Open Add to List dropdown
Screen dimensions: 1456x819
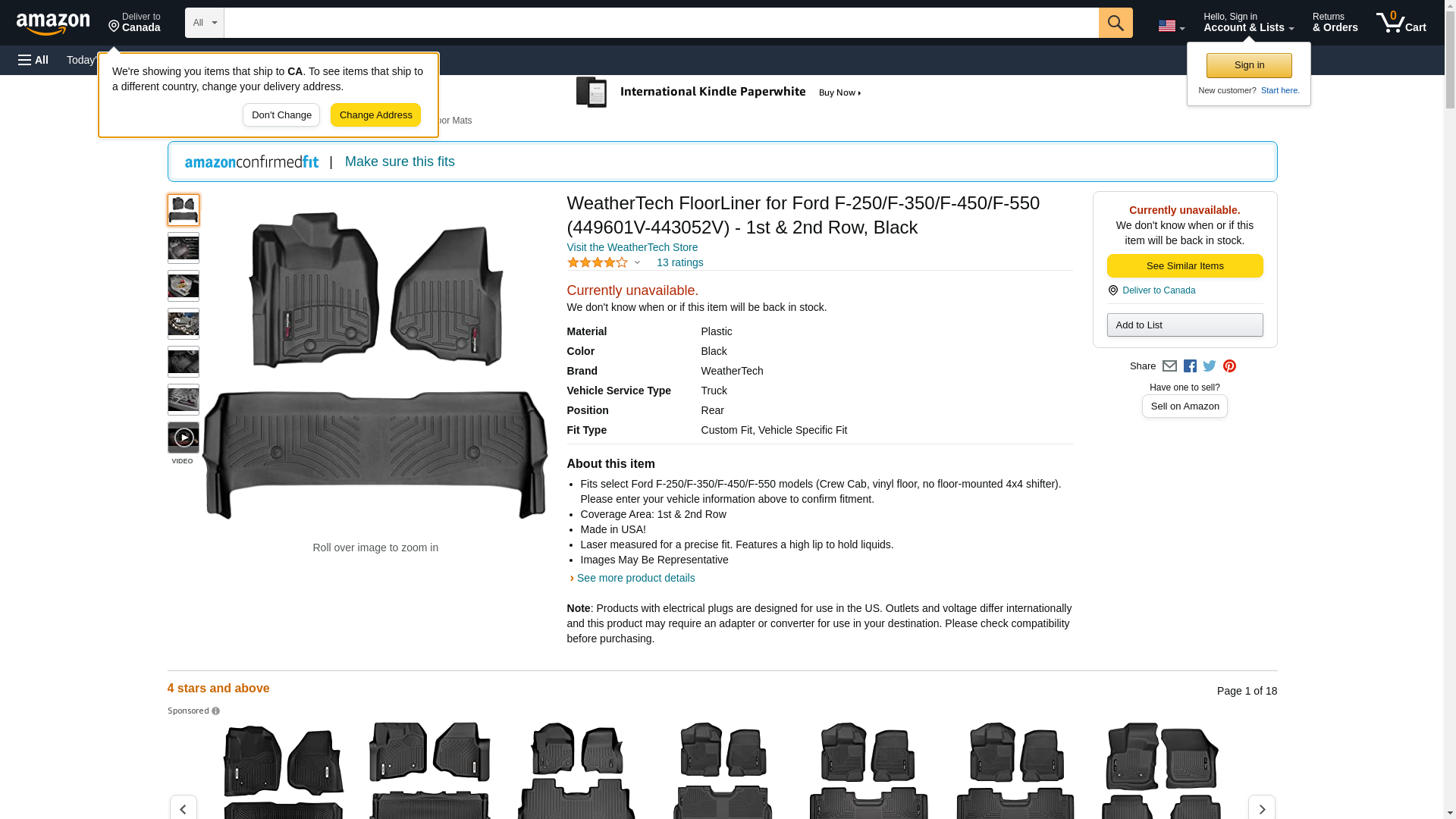click(x=1185, y=325)
